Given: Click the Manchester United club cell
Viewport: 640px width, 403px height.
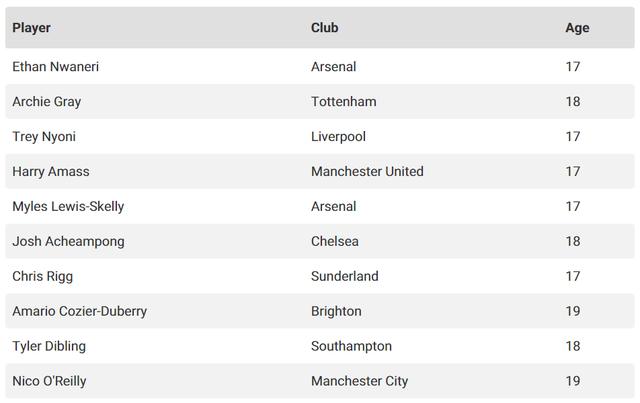Looking at the screenshot, I should pyautogui.click(x=367, y=171).
